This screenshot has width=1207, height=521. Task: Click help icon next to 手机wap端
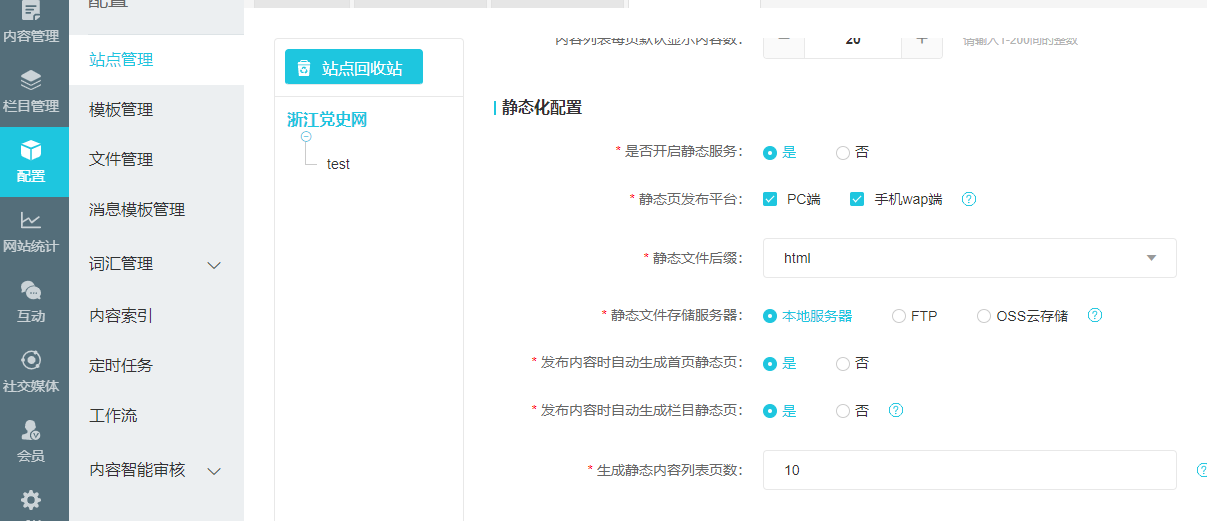coord(968,199)
